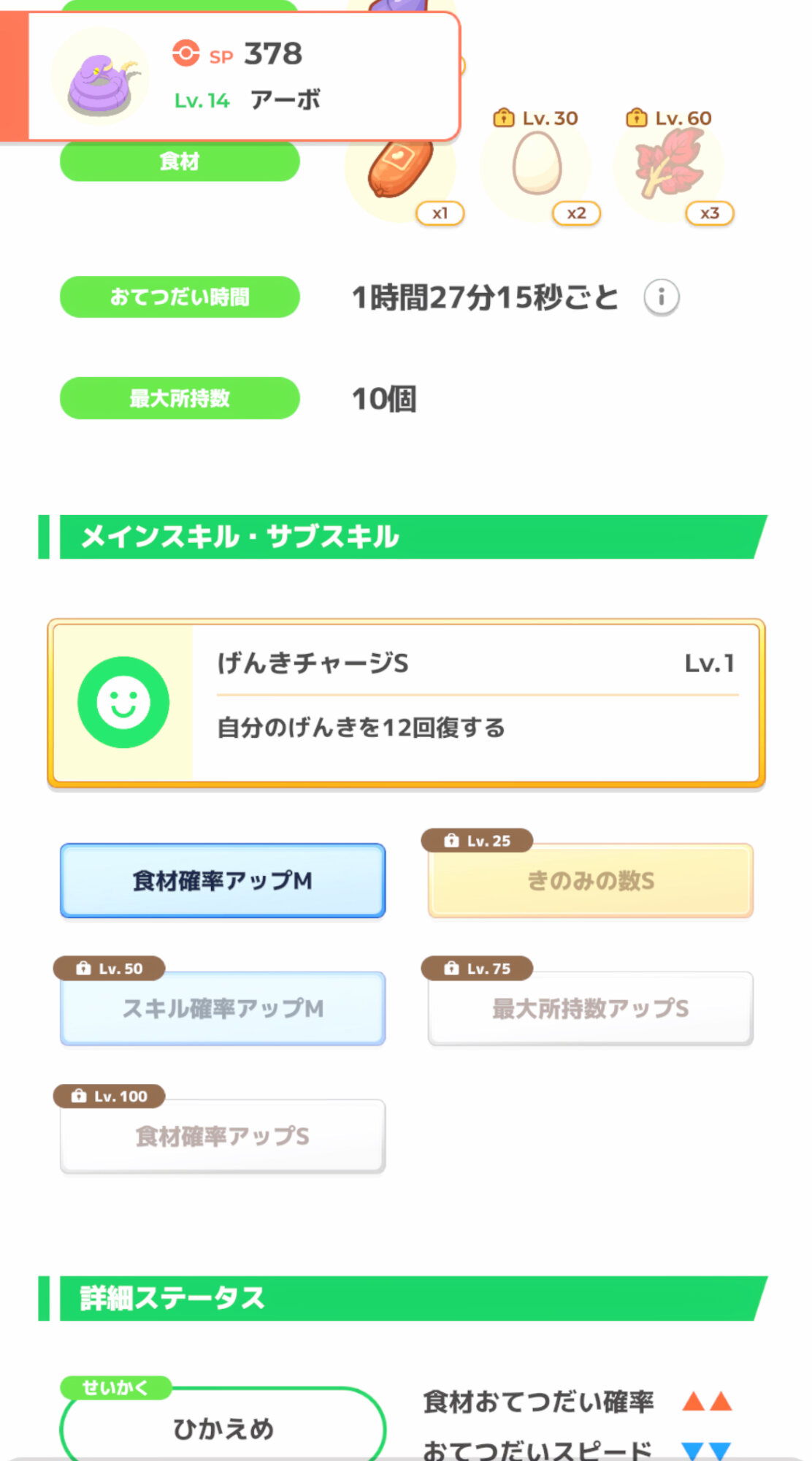Tap the 詳細ステータス section header
The image size is (812, 1461).
pos(402,1298)
